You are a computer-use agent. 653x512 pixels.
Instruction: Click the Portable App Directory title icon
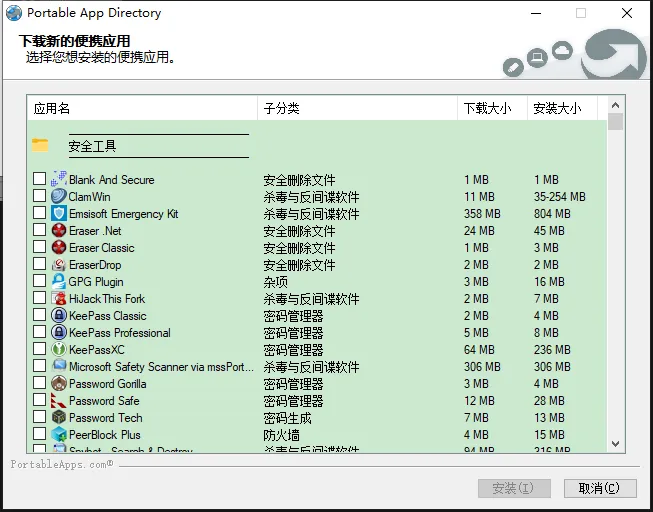tap(14, 13)
